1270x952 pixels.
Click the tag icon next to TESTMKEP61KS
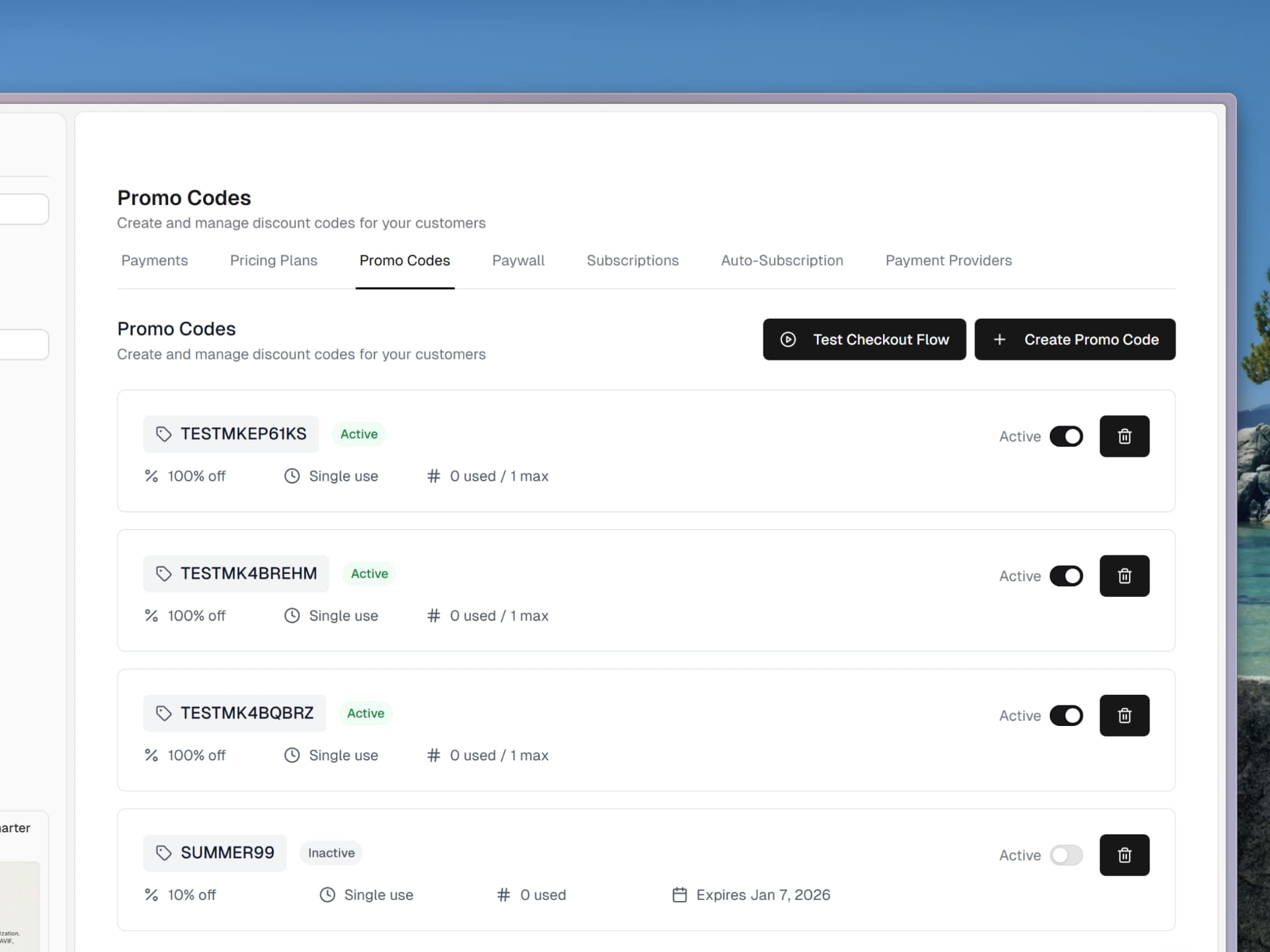pos(163,434)
